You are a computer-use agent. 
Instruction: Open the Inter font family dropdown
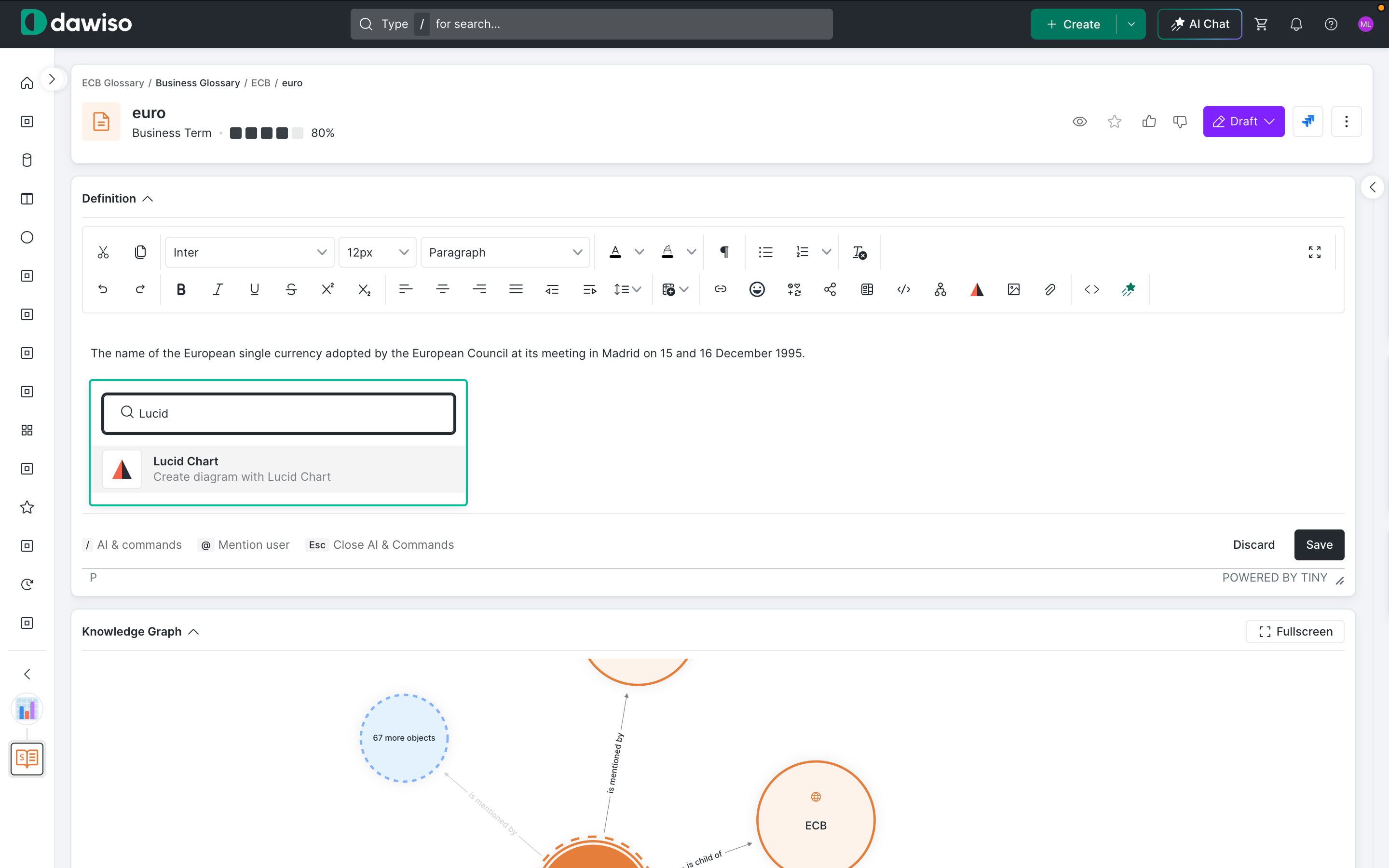[x=249, y=252]
